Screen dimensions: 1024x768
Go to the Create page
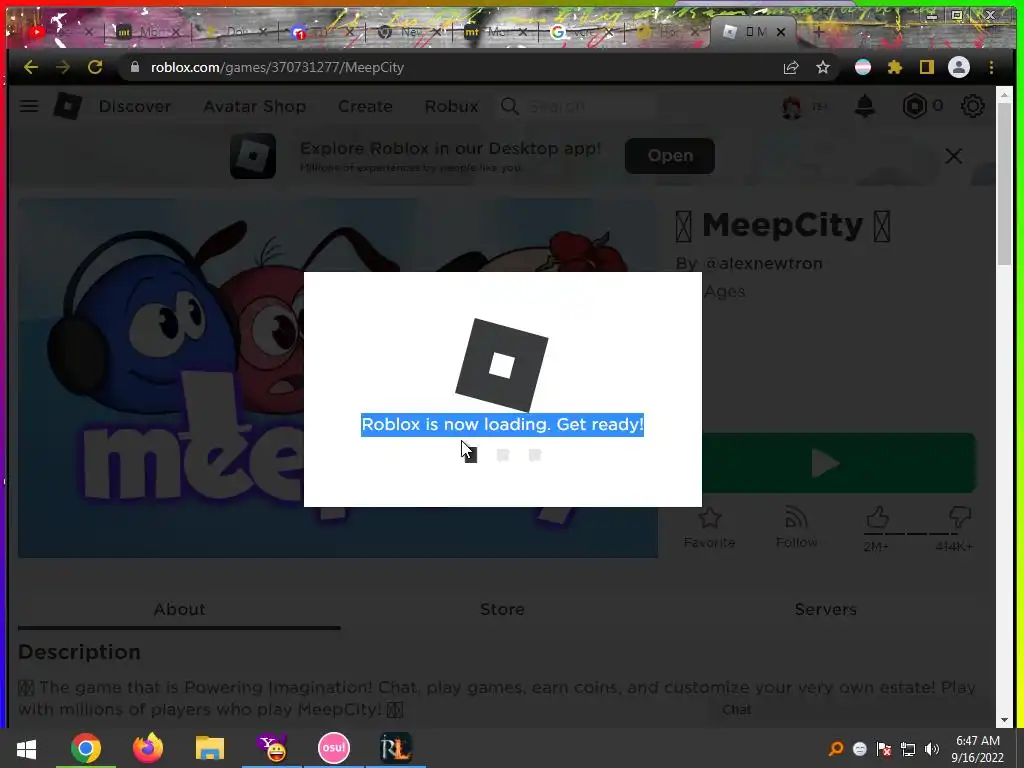(x=365, y=106)
